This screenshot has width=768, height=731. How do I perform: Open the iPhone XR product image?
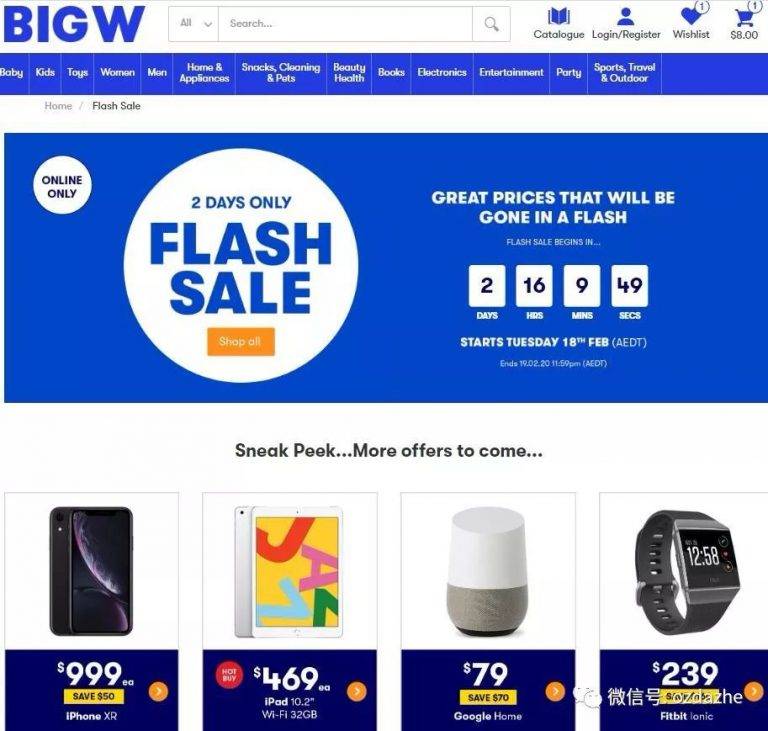pyautogui.click(x=91, y=571)
